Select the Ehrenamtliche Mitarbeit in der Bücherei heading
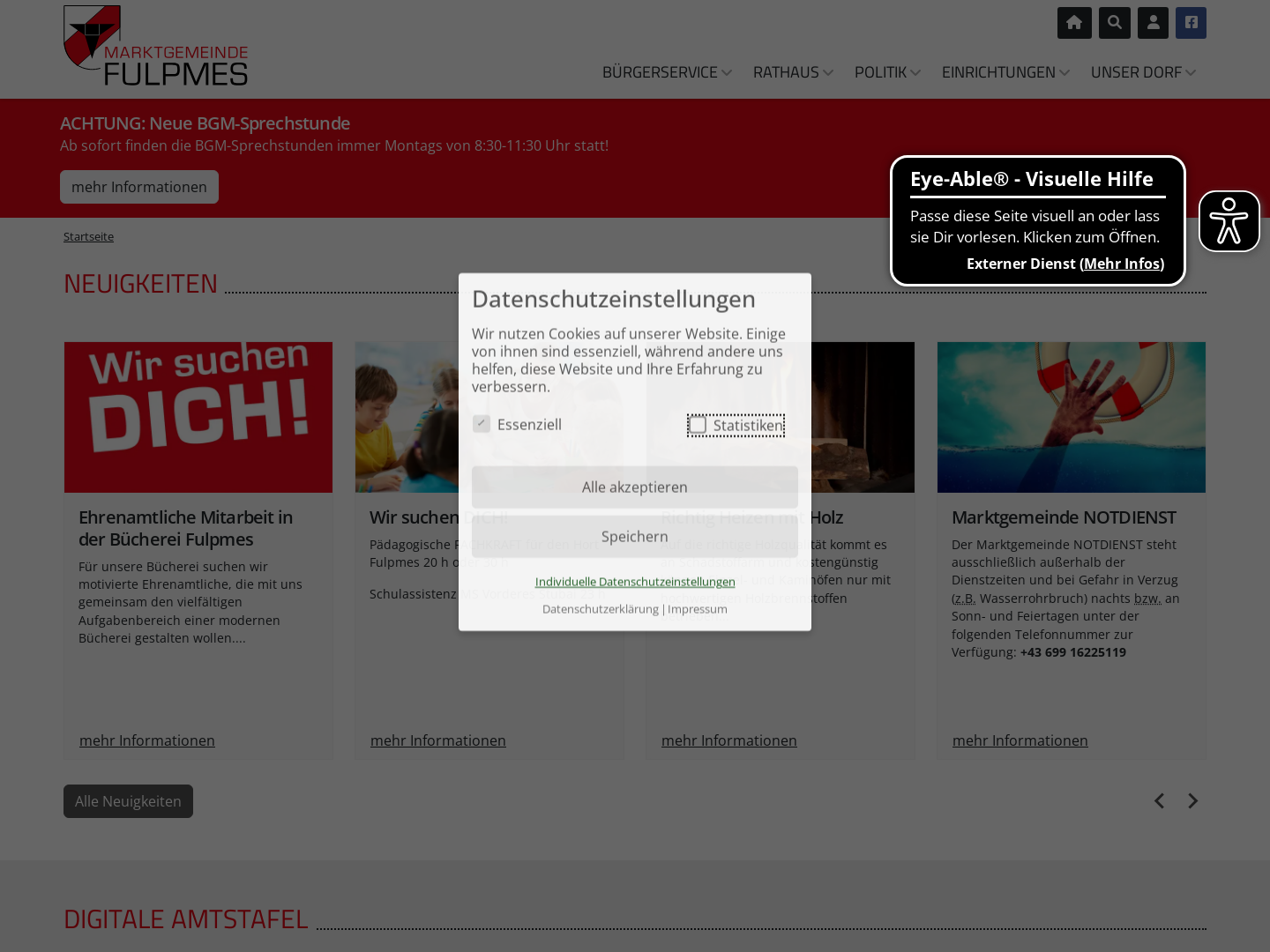Screen dimensions: 1270x952 tap(185, 528)
